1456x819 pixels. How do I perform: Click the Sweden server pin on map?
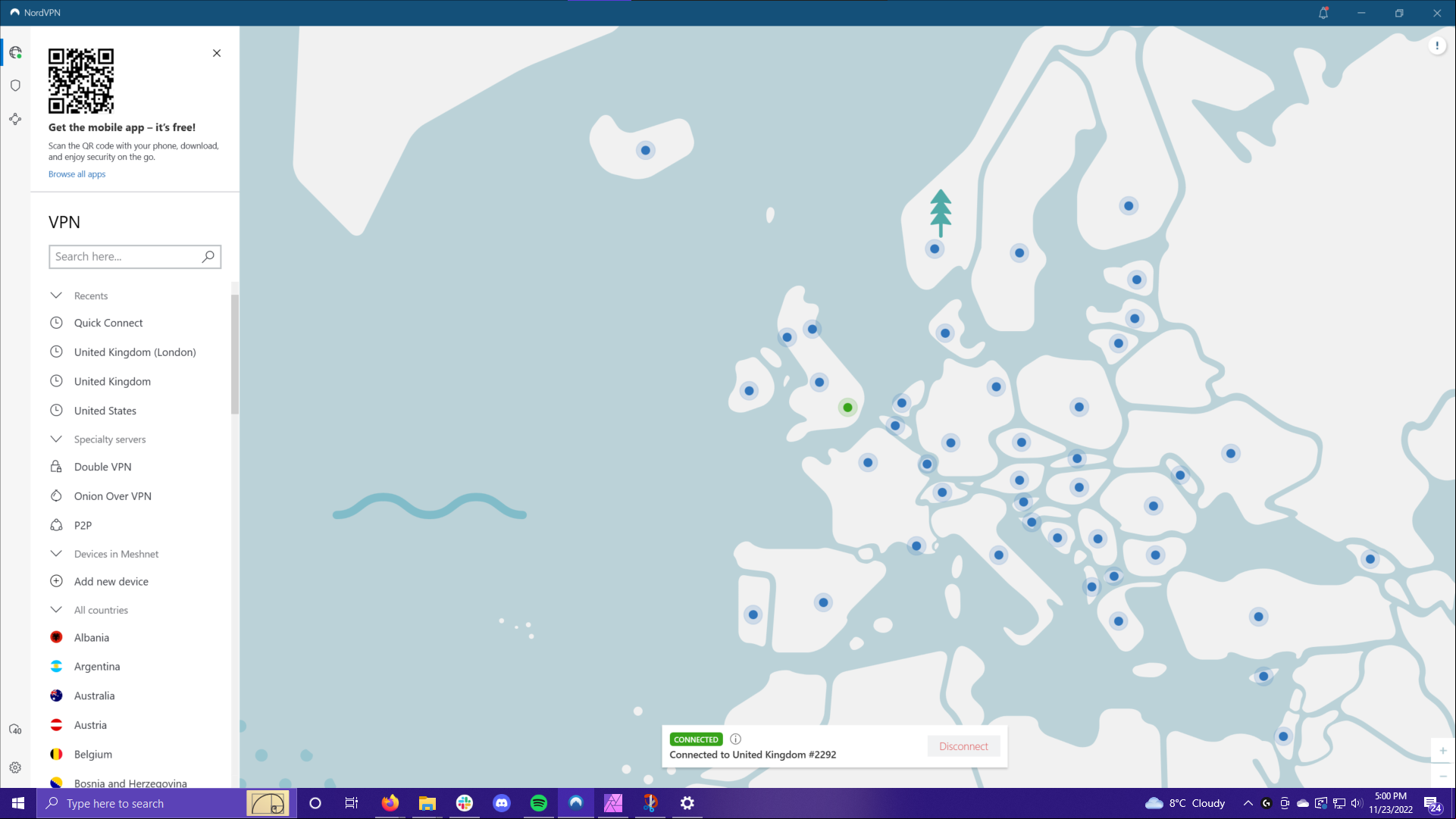pyautogui.click(x=1019, y=253)
